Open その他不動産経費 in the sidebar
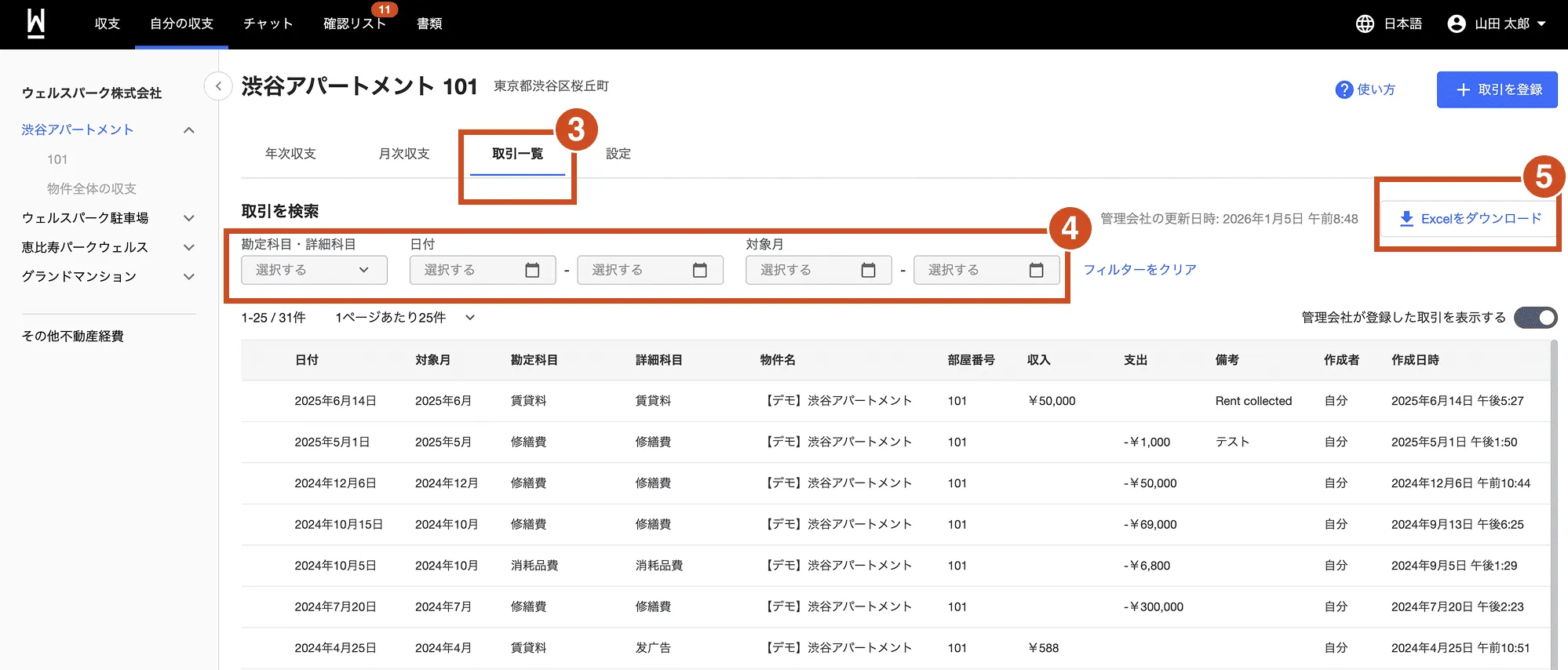The image size is (1568, 670). pos(73,336)
